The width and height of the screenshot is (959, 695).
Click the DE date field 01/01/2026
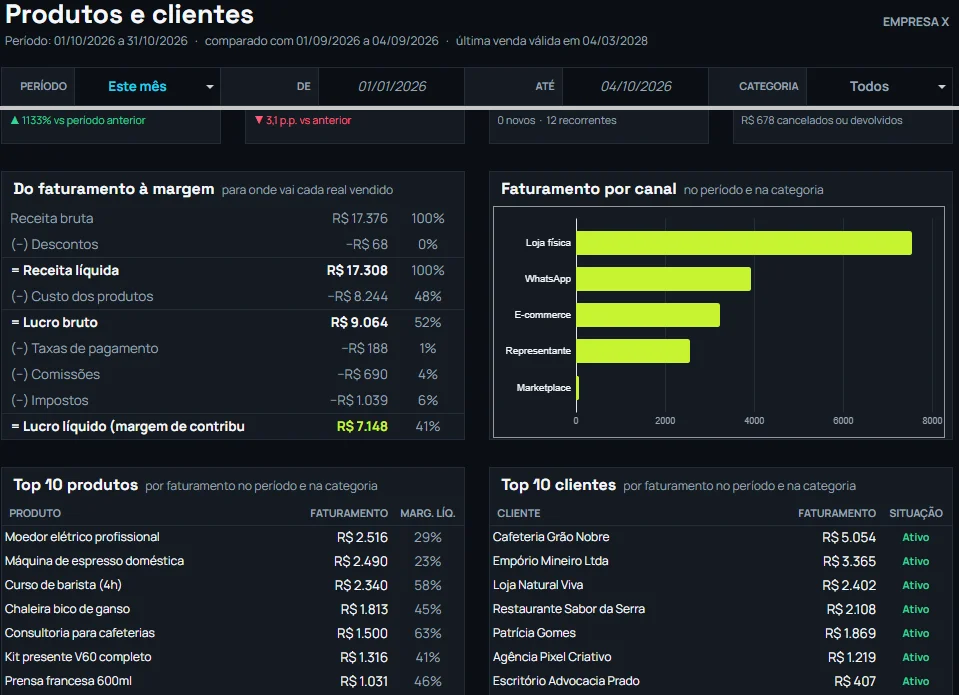point(391,86)
